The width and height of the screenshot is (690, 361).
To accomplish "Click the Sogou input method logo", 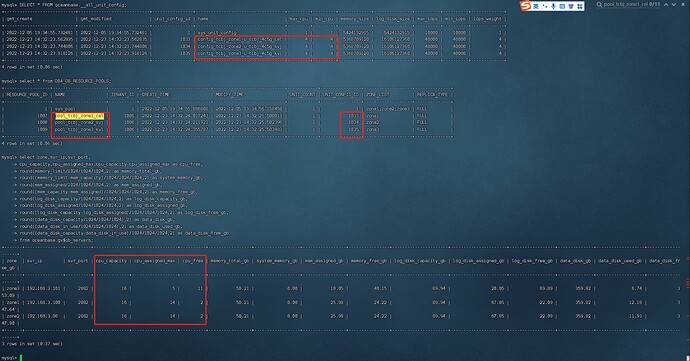I will (525, 6).
